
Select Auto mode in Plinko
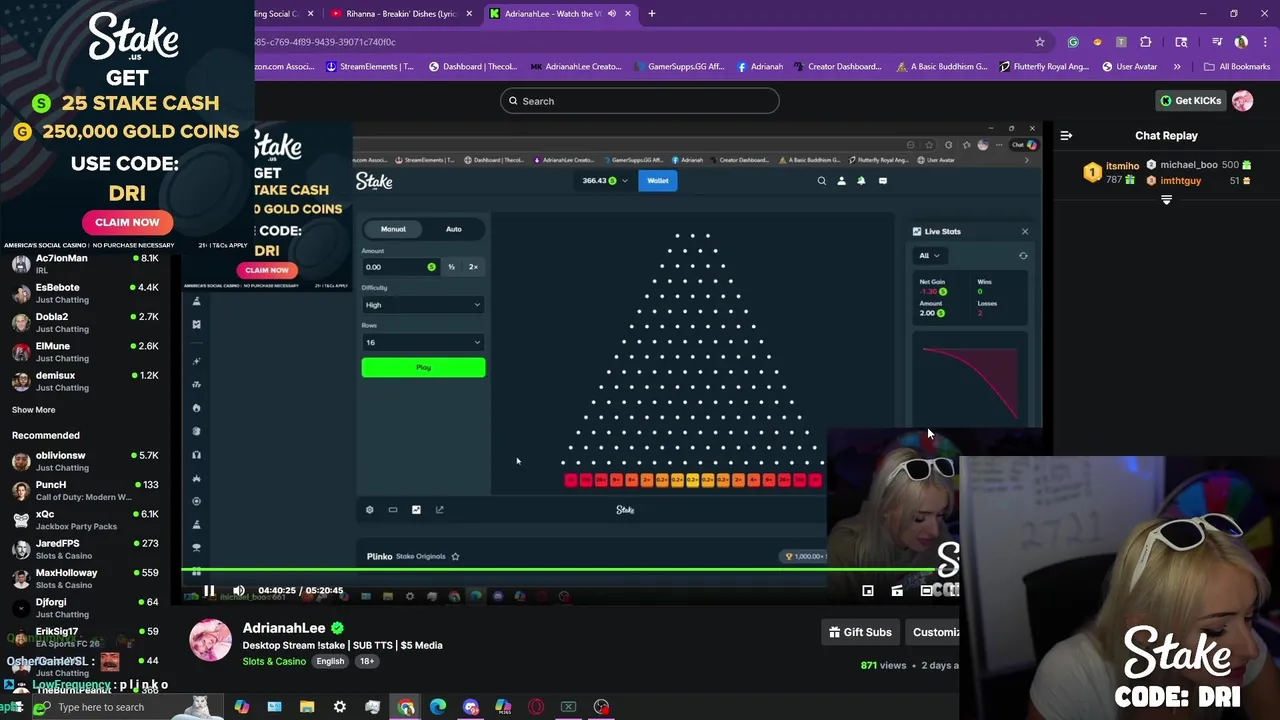coord(454,229)
